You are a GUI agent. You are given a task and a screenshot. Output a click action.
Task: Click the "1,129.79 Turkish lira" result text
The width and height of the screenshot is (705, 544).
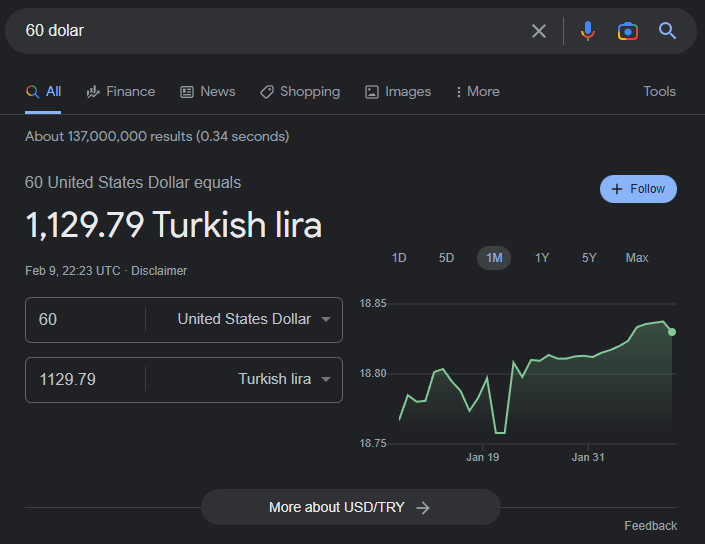pyautogui.click(x=174, y=224)
